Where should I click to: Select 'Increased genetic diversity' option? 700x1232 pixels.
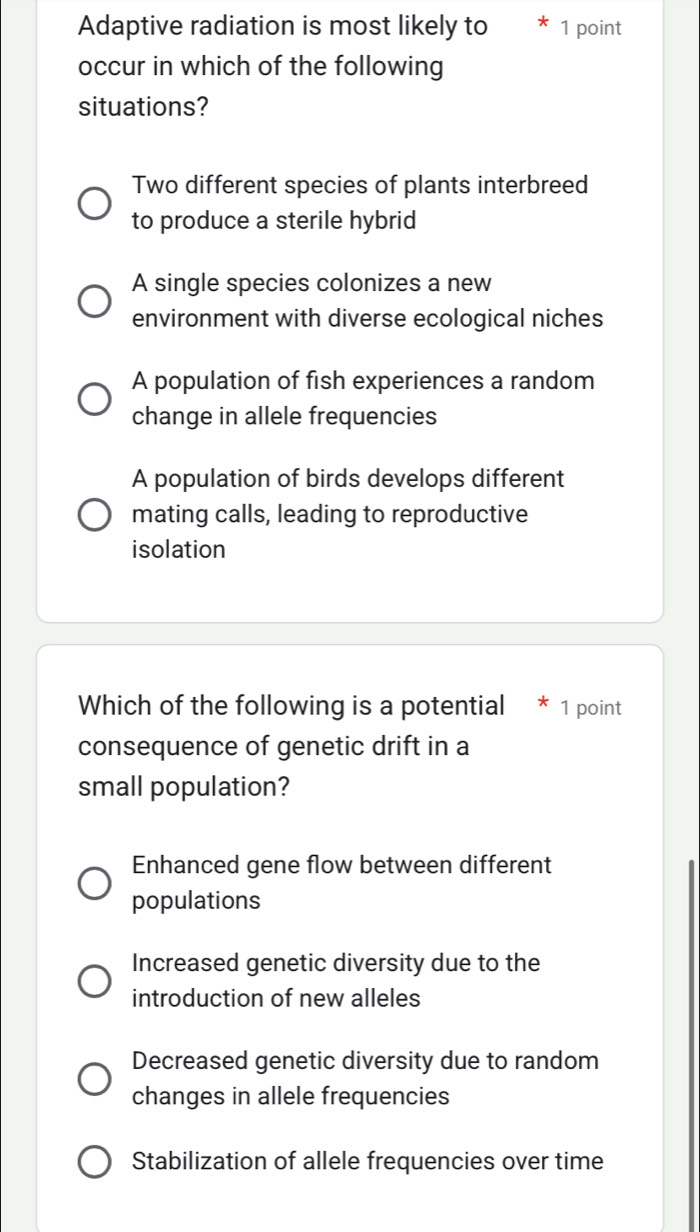(94, 980)
